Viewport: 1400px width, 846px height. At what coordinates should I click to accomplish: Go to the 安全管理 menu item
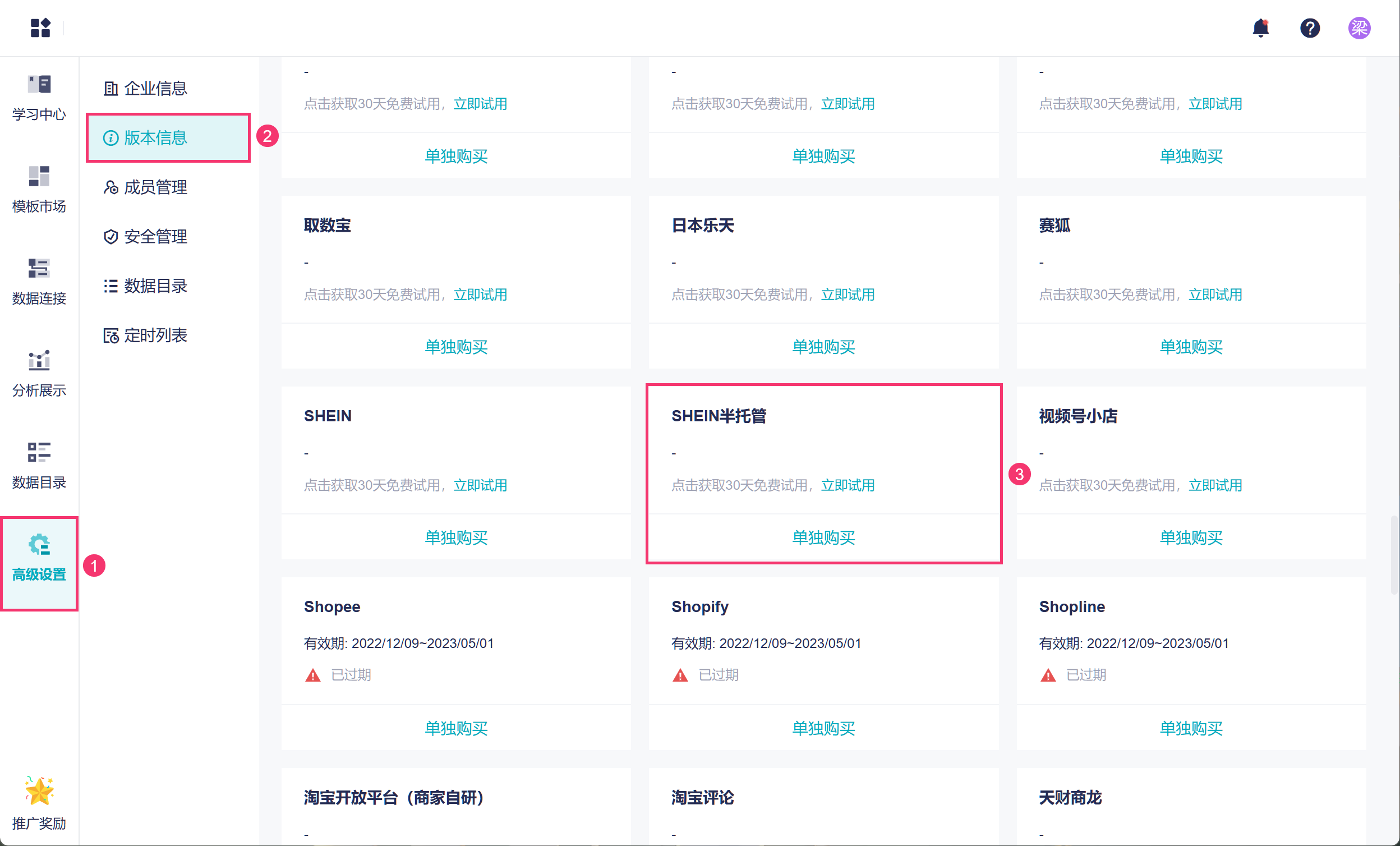click(x=155, y=236)
